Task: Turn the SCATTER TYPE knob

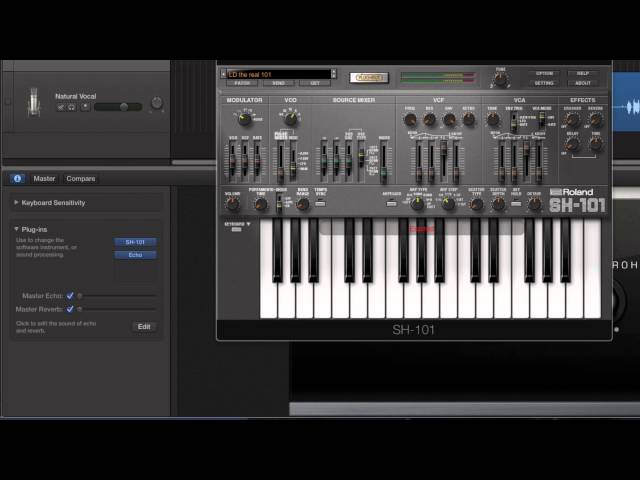Action: (476, 204)
